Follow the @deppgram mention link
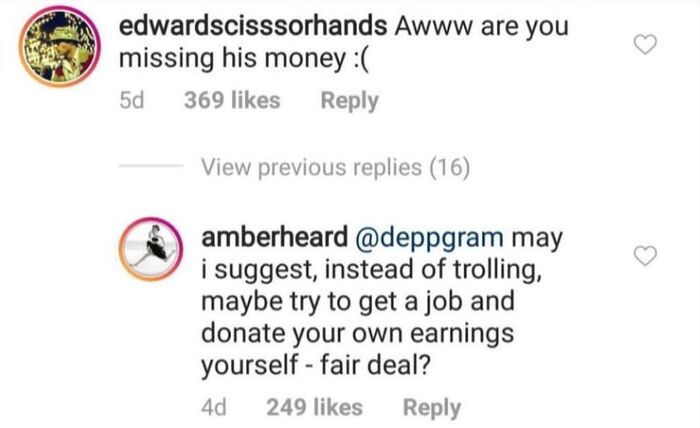Viewport: 700px width, 428px height. (x=429, y=238)
